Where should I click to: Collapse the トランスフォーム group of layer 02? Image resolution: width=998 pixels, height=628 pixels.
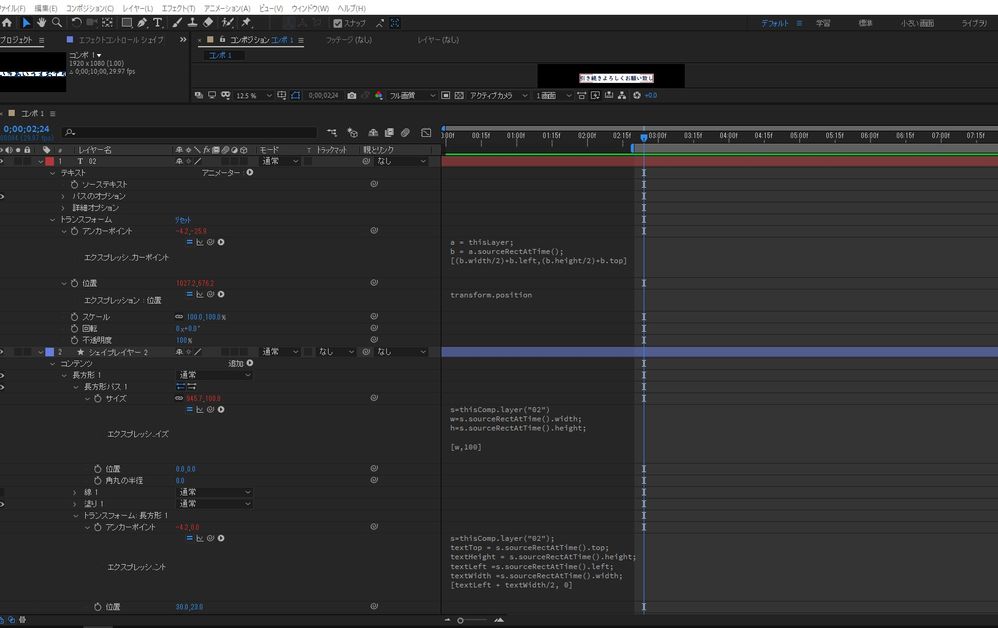point(53,219)
